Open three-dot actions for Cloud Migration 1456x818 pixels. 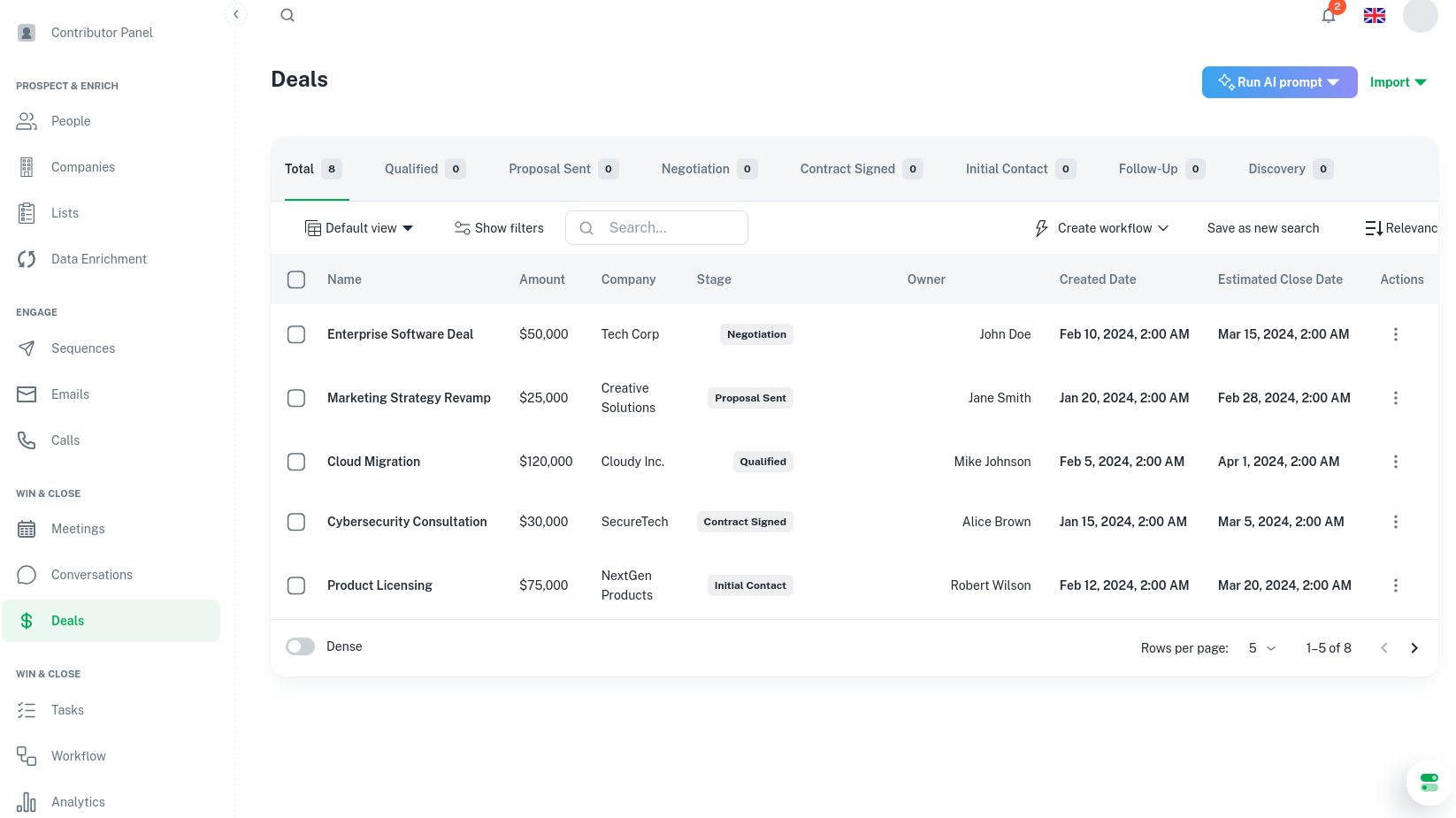tap(1396, 462)
